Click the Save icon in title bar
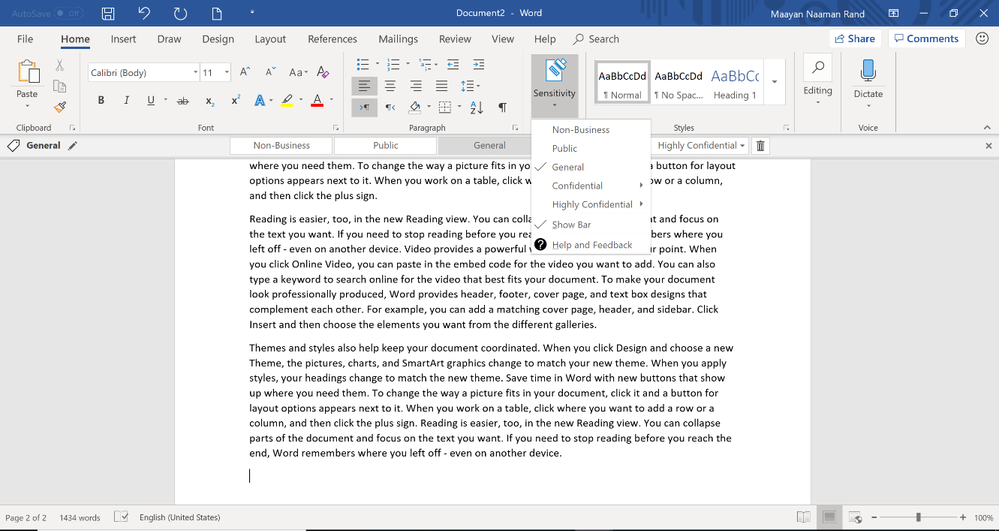 click(x=109, y=13)
